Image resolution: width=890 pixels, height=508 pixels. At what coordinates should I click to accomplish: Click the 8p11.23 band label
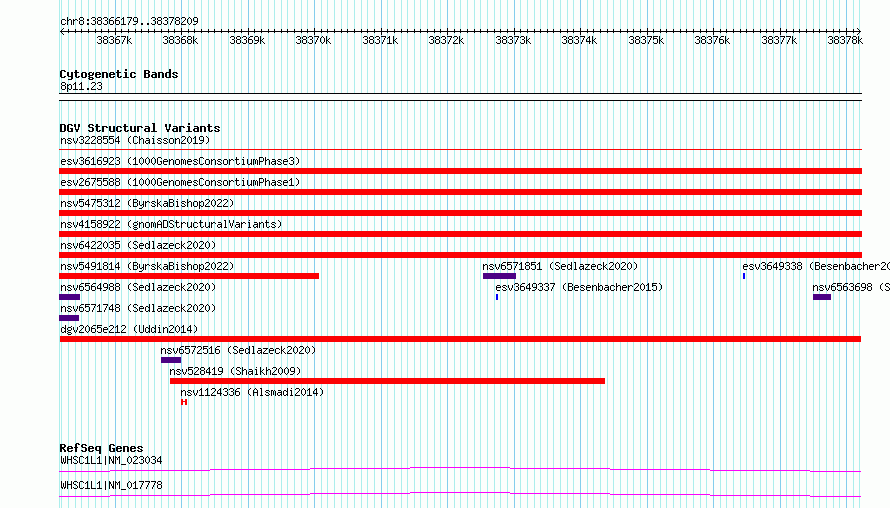click(81, 86)
